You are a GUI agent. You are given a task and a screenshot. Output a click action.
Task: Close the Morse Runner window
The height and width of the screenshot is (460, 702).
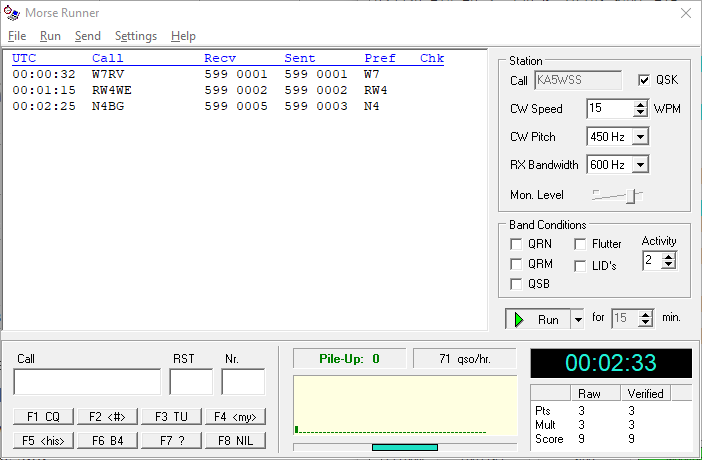pos(685,13)
